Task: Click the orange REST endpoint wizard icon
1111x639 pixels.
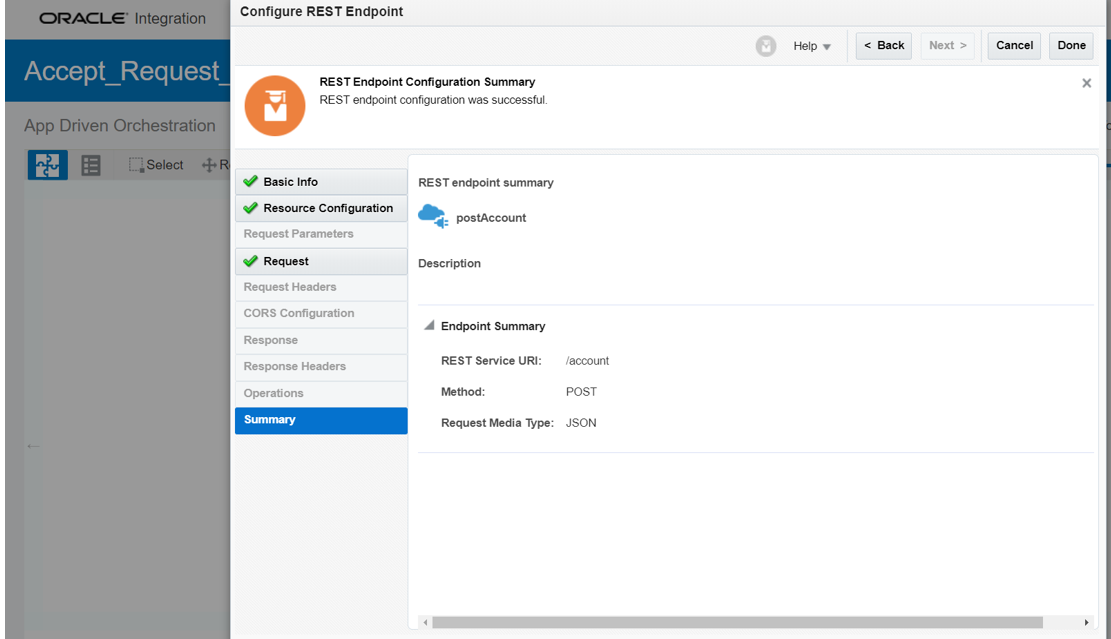Action: (275, 106)
